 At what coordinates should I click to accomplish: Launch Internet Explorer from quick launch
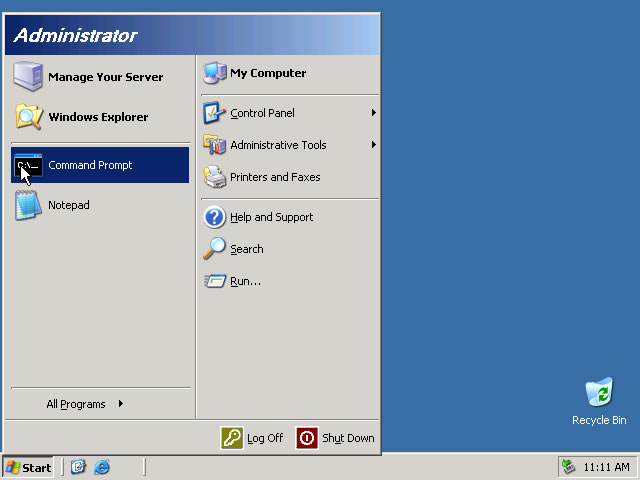(x=102, y=467)
